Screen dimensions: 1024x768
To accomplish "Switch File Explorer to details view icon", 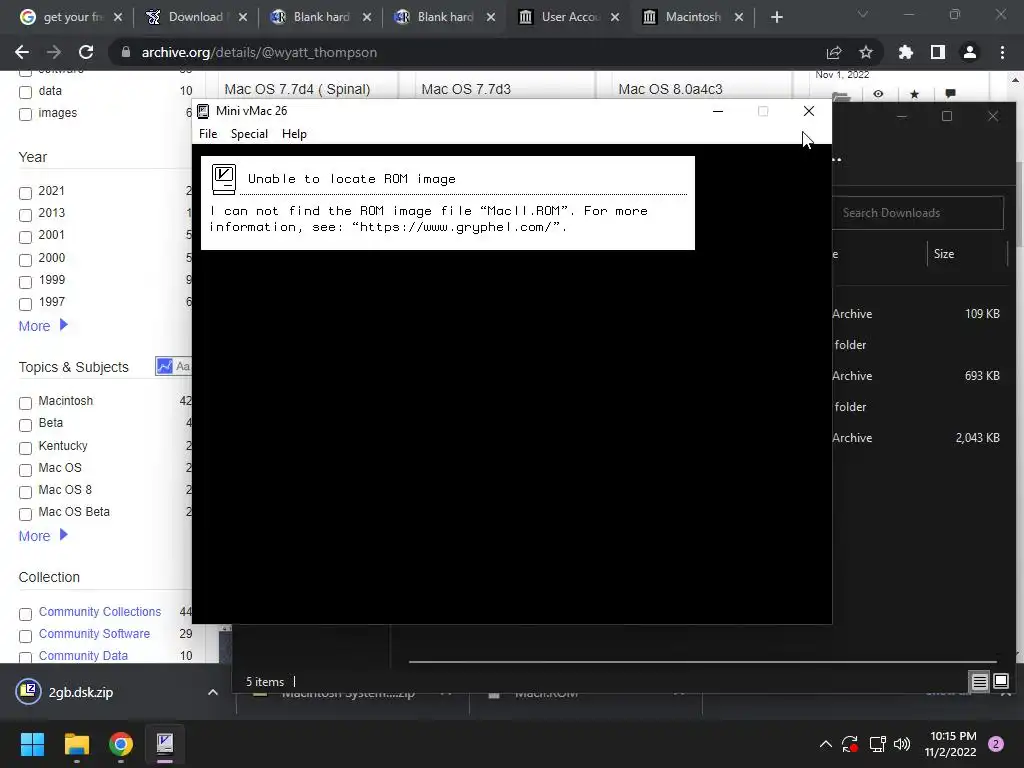I will tap(979, 682).
